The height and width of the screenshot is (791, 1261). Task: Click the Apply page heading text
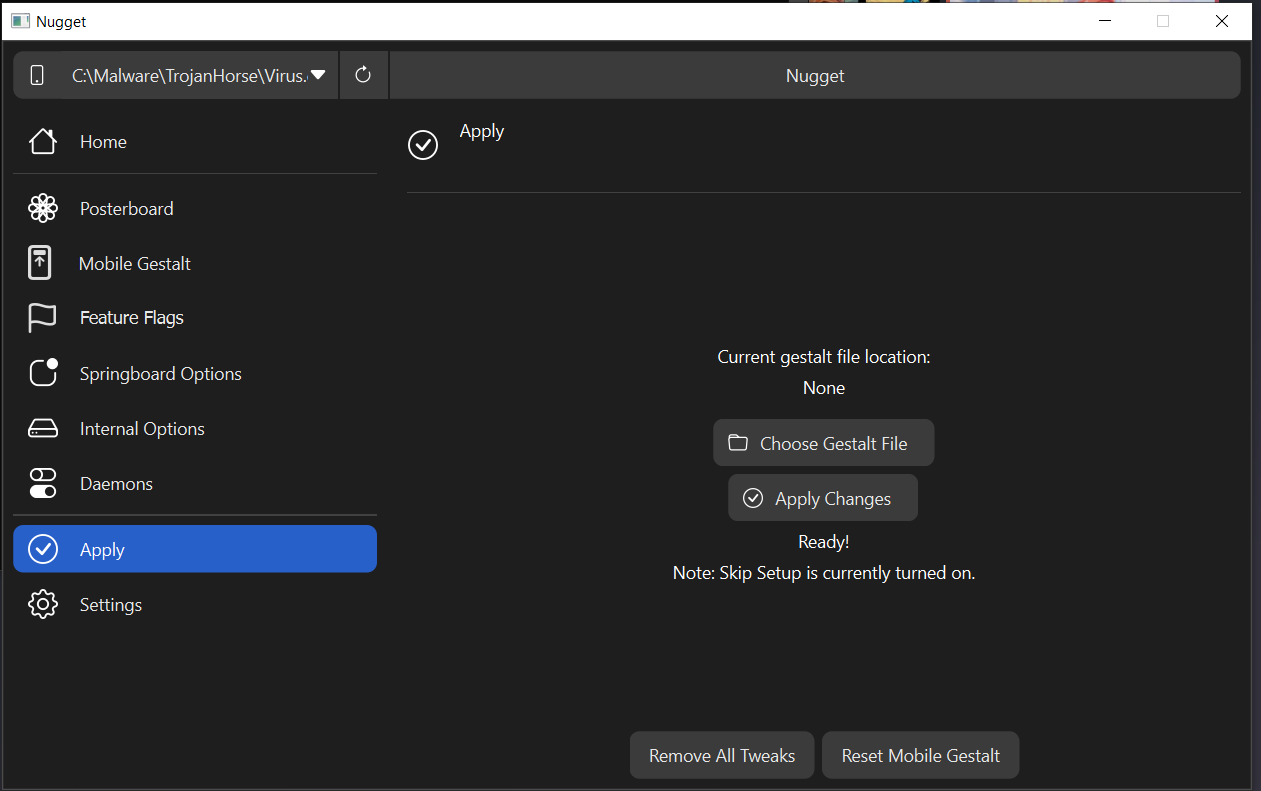(x=481, y=131)
